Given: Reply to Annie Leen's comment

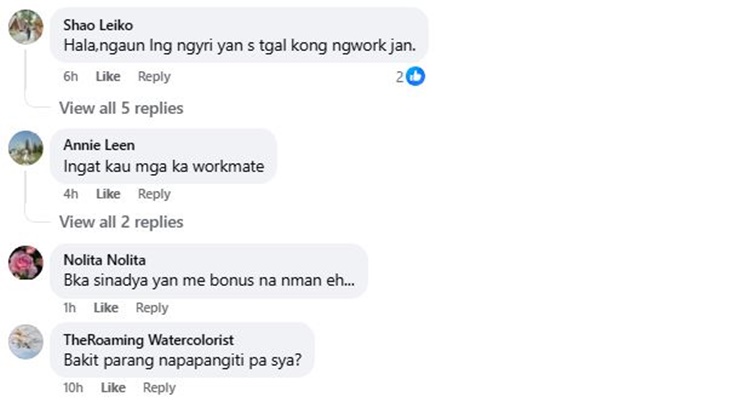Looking at the screenshot, I should pos(154,194).
